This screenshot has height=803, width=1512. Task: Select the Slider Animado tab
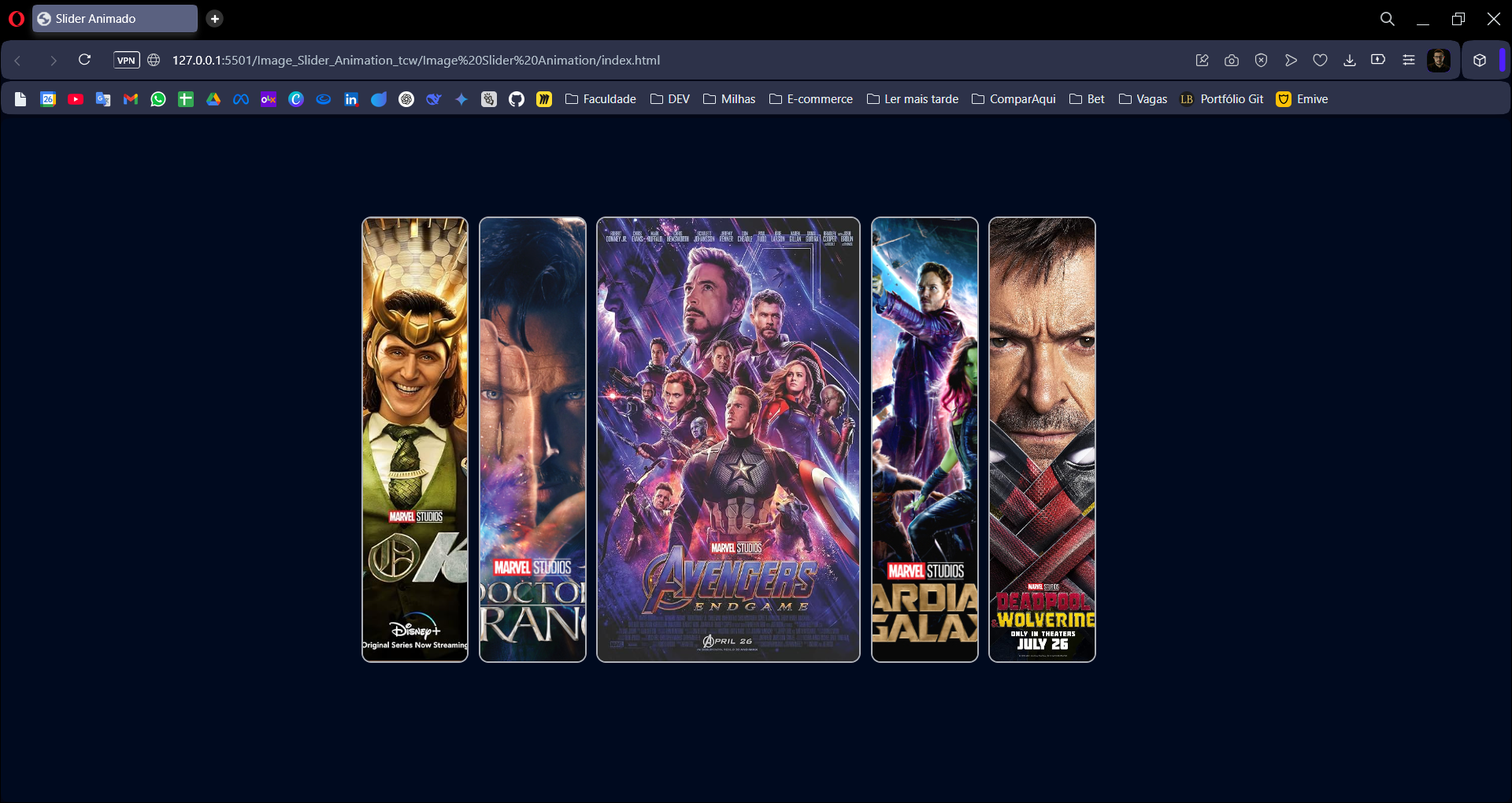pos(115,19)
